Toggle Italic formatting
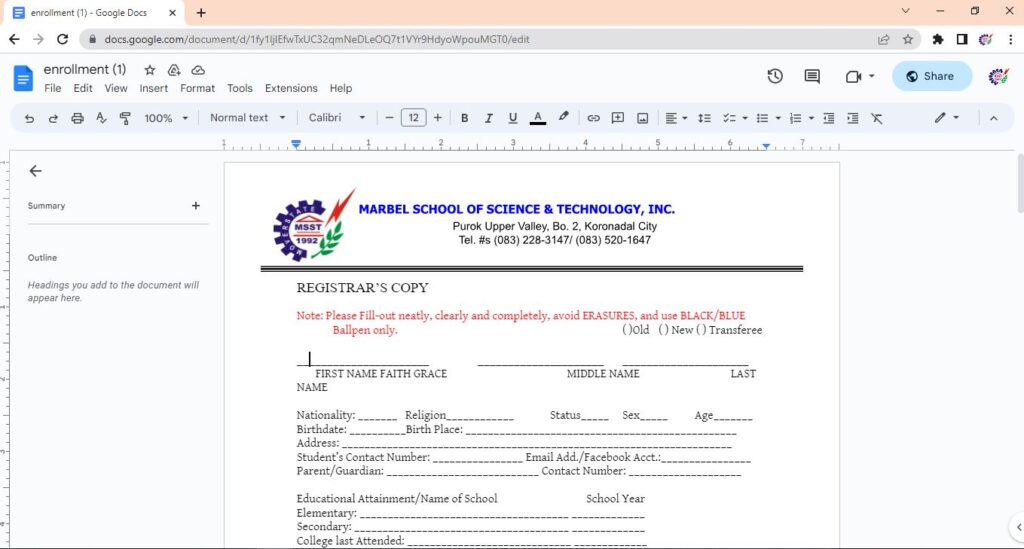This screenshot has height=549, width=1024. (489, 118)
